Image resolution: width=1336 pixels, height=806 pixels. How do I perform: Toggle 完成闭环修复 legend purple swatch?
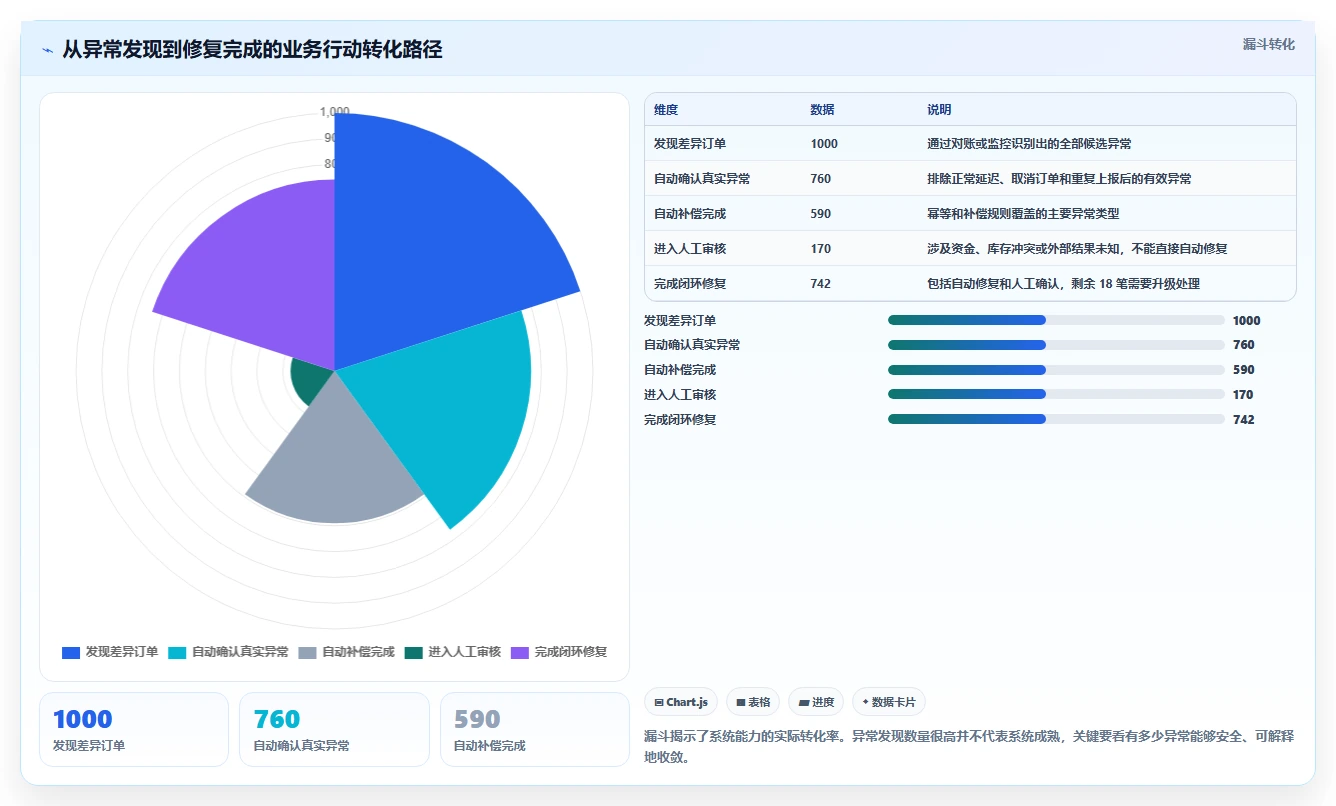[520, 652]
